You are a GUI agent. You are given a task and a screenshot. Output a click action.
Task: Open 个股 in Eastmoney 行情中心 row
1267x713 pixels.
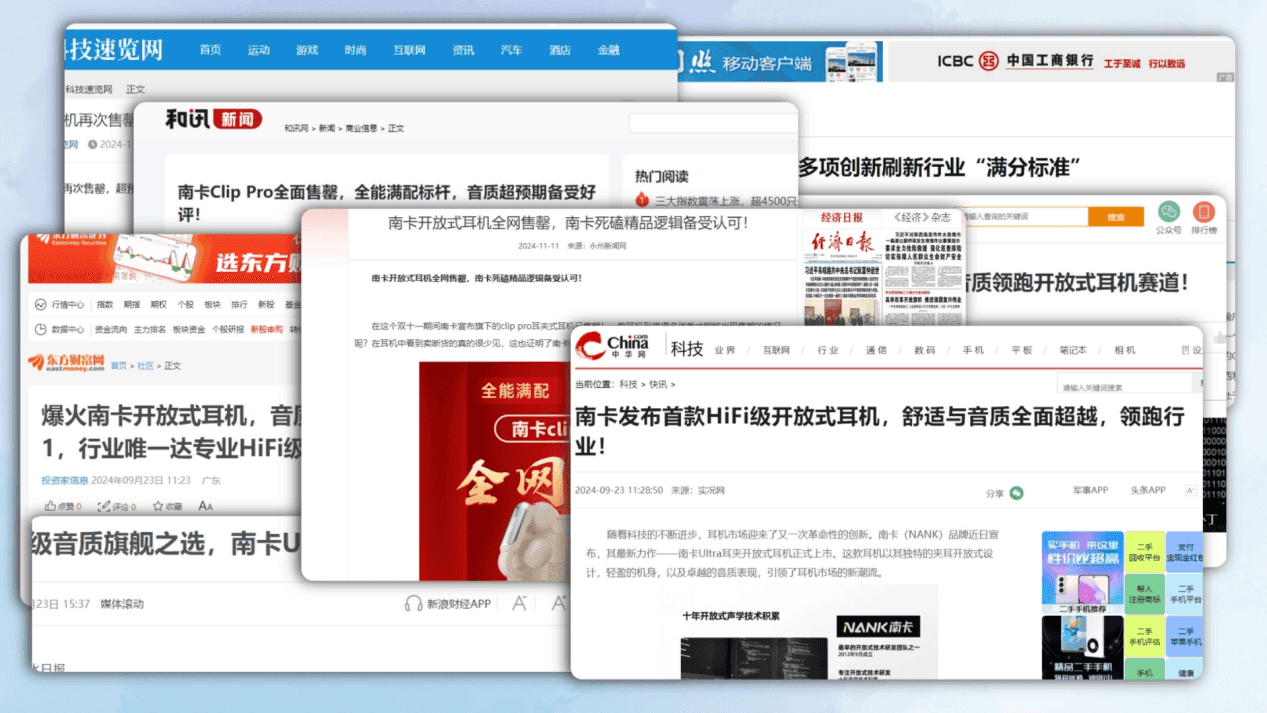point(186,305)
